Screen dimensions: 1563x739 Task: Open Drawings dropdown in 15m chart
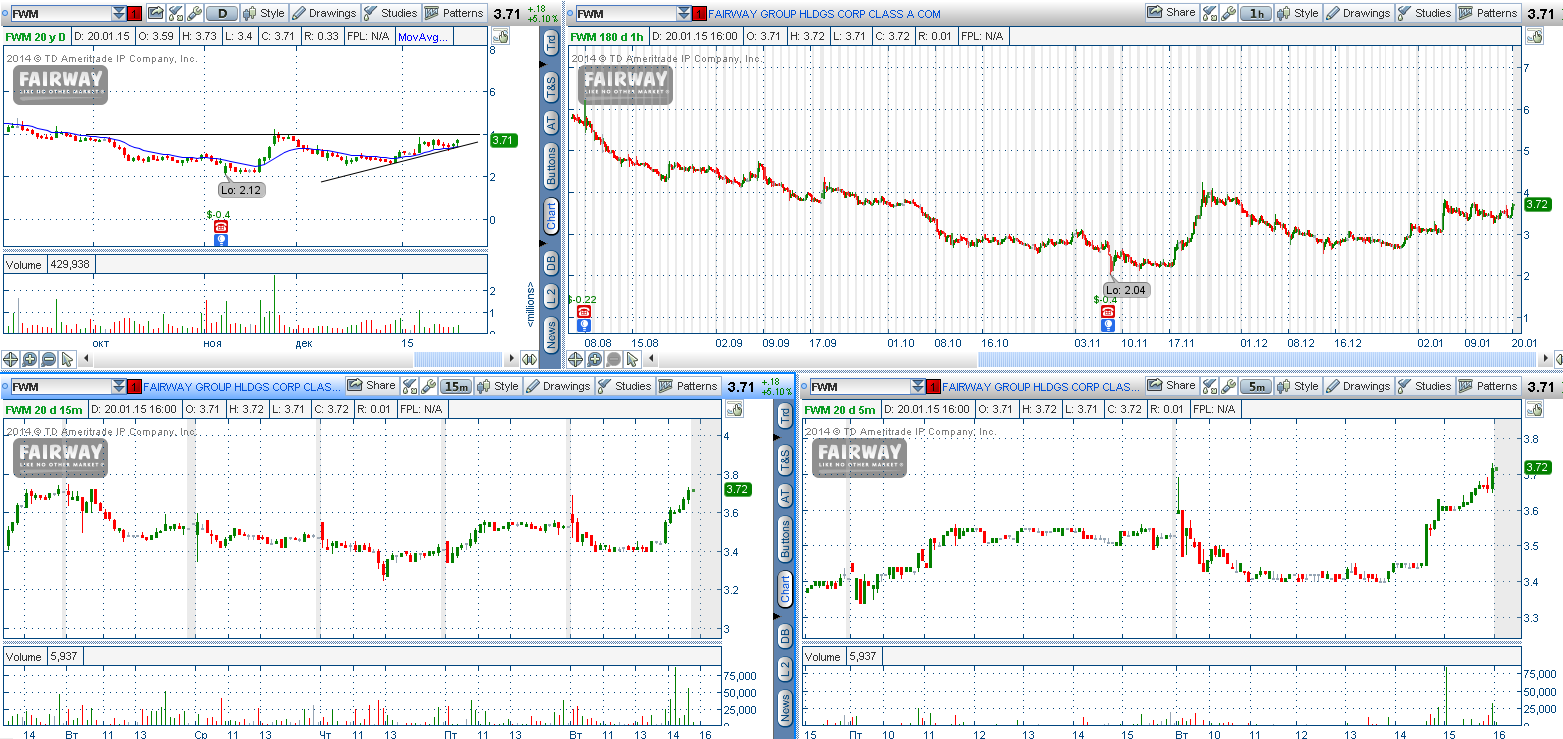[558, 386]
